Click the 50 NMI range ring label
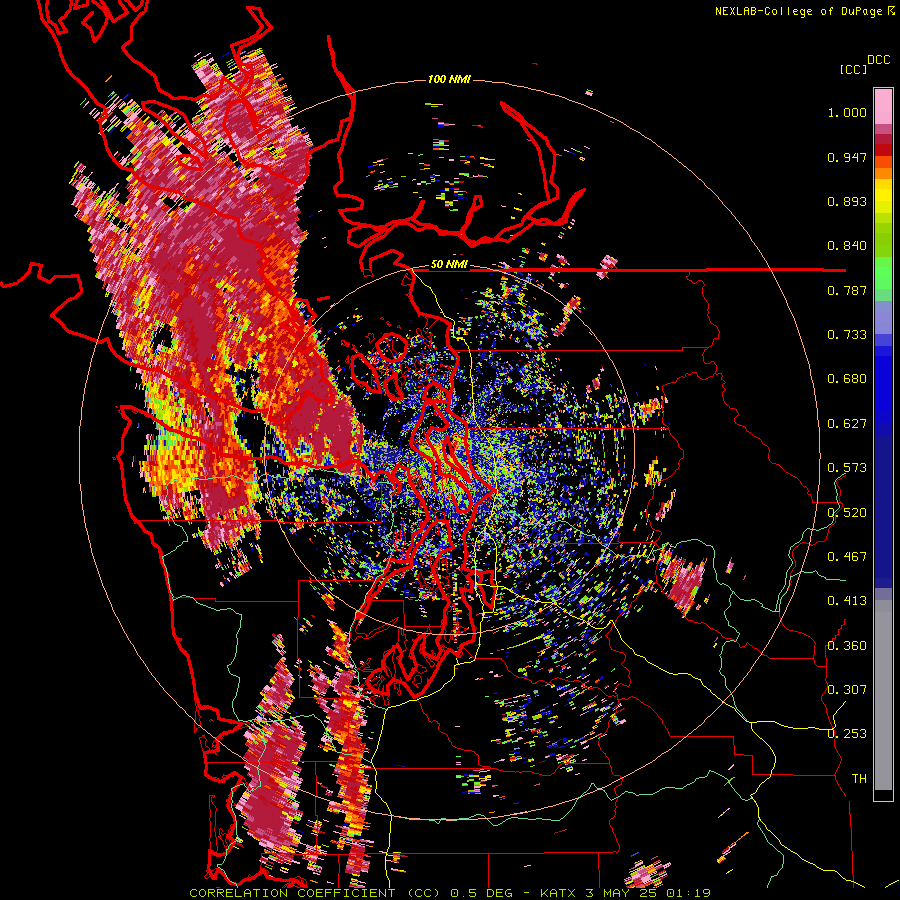Viewport: 900px width, 900px height. (449, 265)
